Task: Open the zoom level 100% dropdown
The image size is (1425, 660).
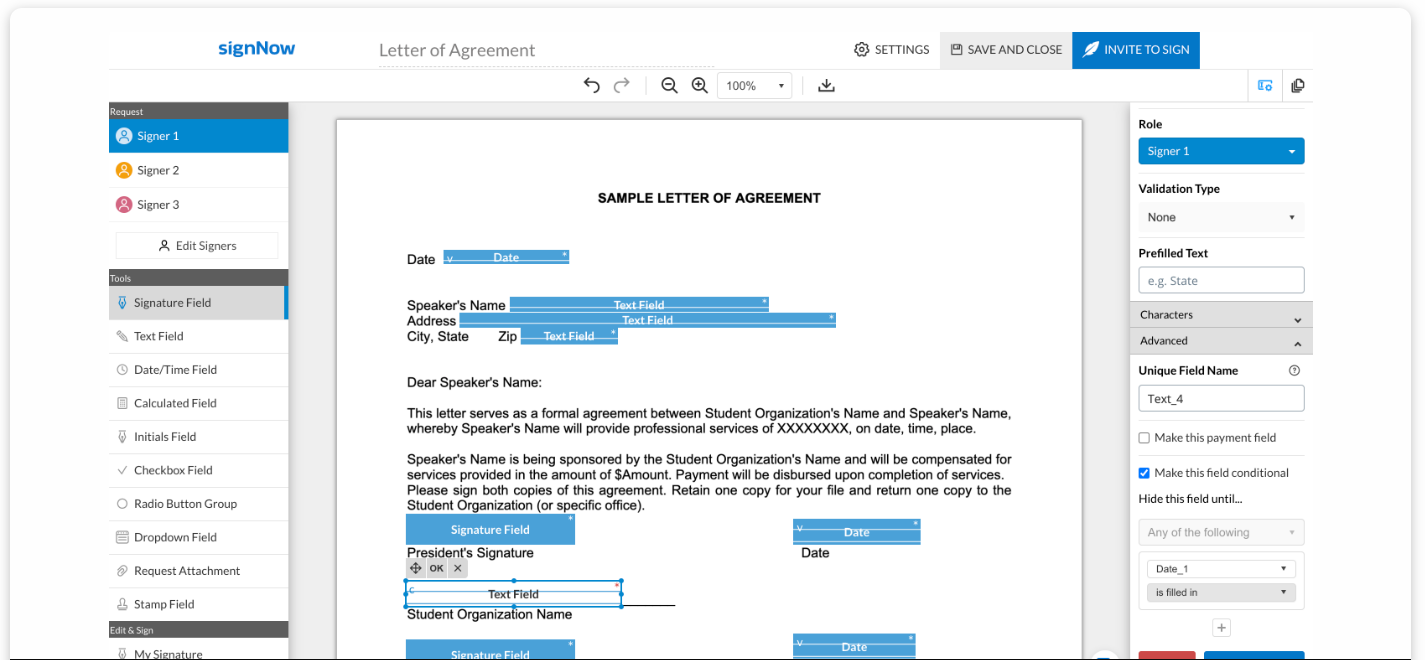Action: coord(754,86)
